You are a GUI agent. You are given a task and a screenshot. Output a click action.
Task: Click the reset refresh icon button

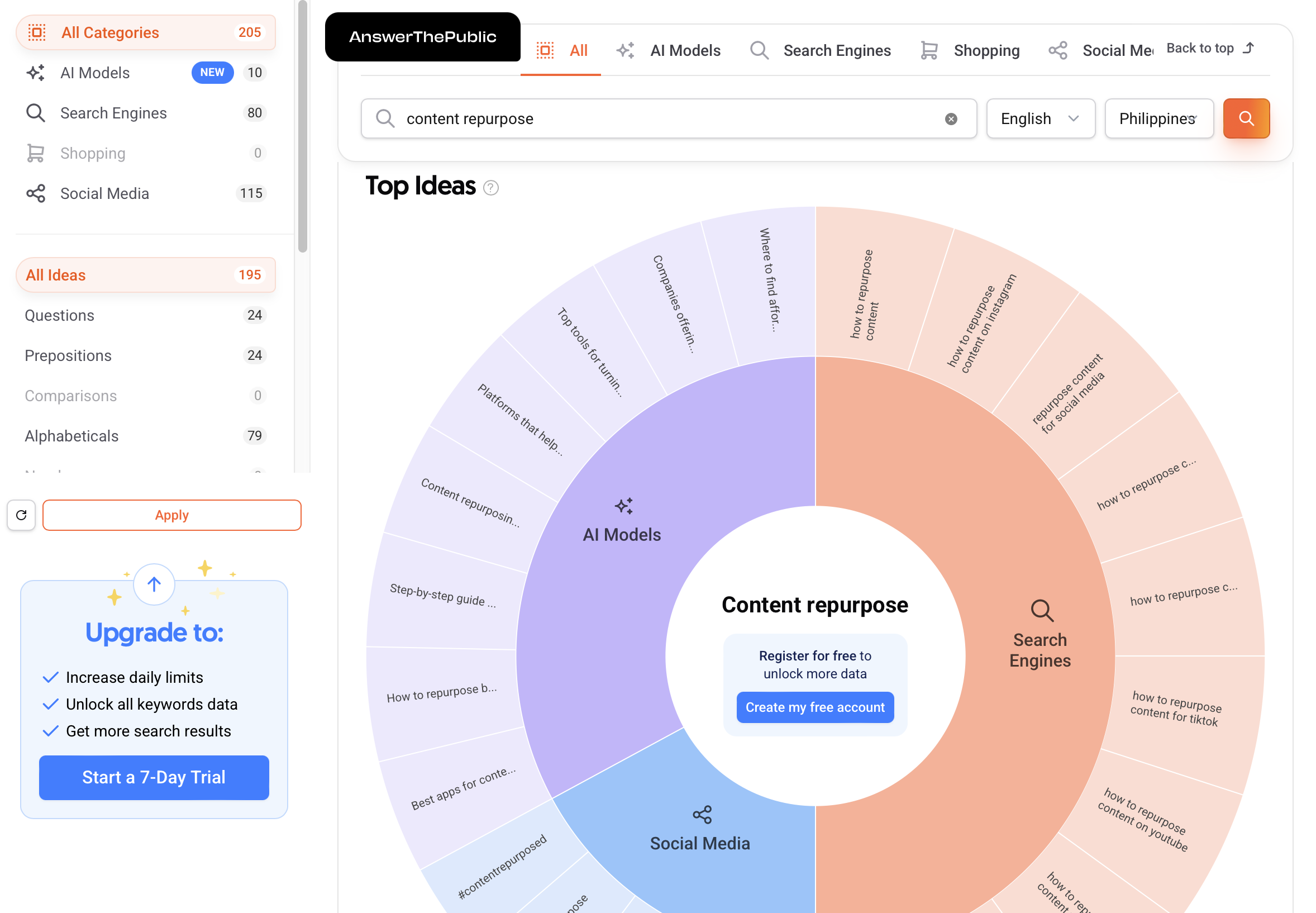coord(21,515)
